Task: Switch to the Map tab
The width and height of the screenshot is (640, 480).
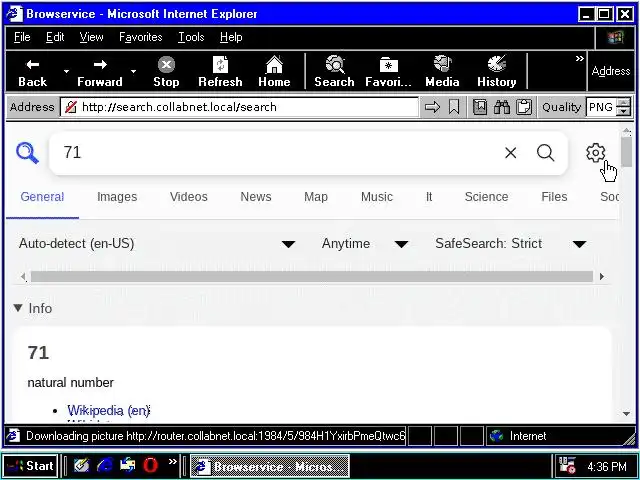Action: click(x=316, y=197)
